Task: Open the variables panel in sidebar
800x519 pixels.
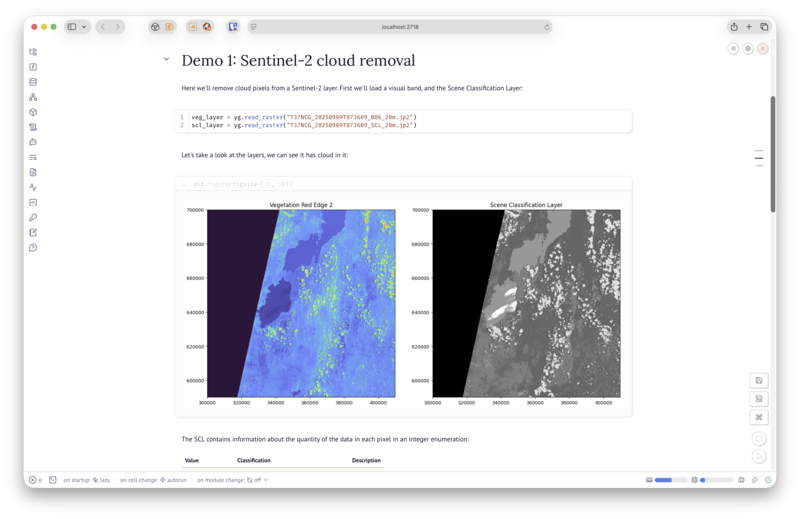Action: (33, 67)
